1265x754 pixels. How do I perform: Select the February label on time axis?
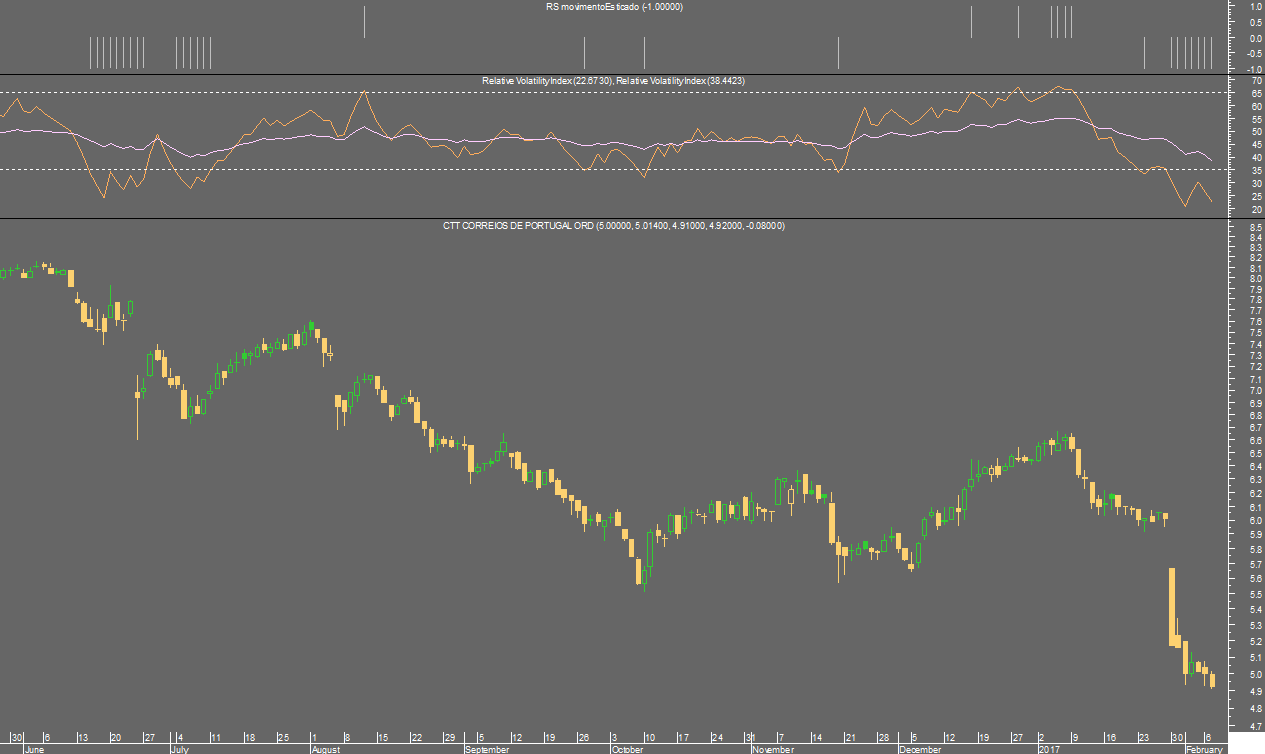(1204, 748)
